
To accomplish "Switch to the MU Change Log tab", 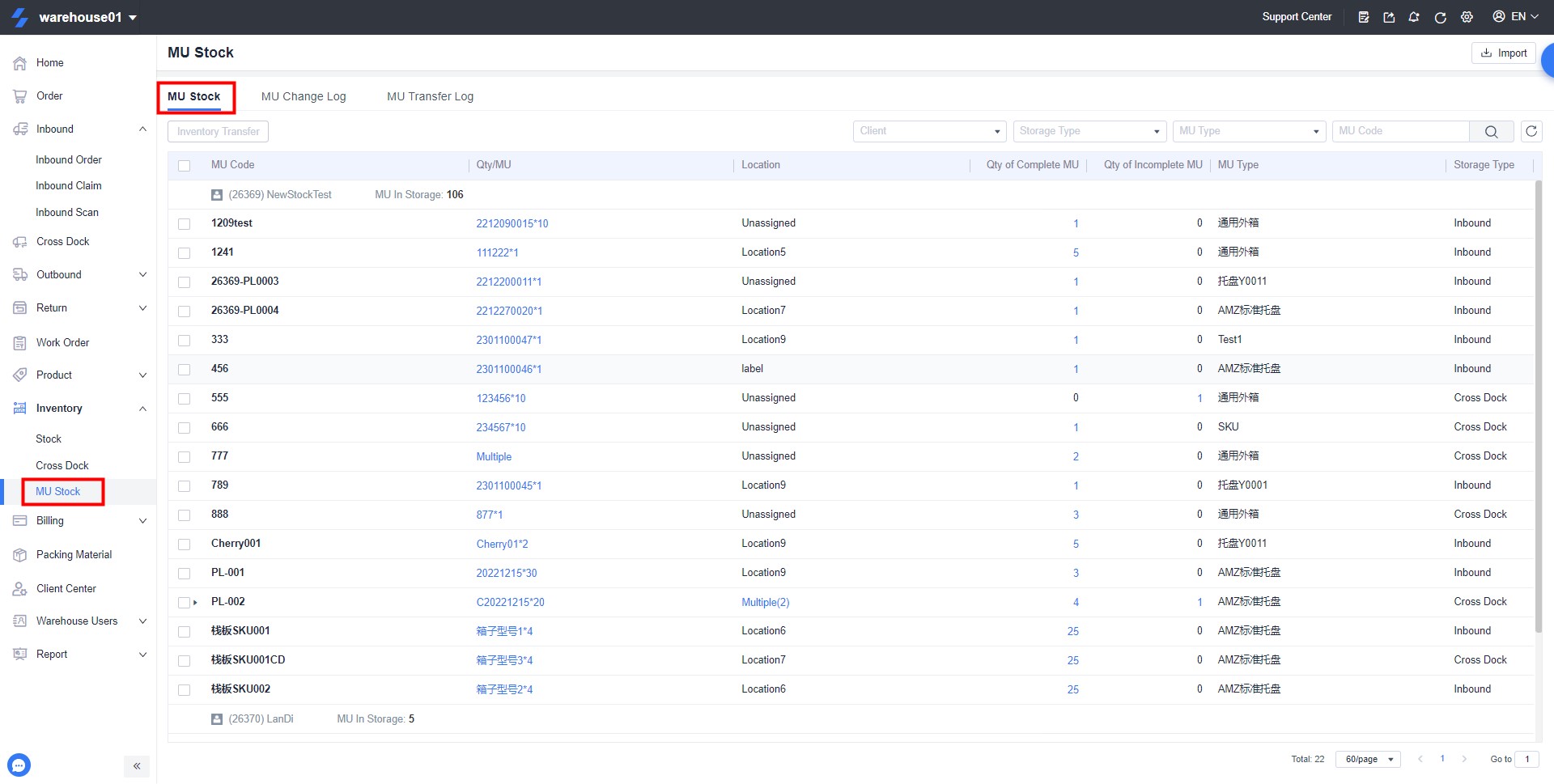I will 303,96.
